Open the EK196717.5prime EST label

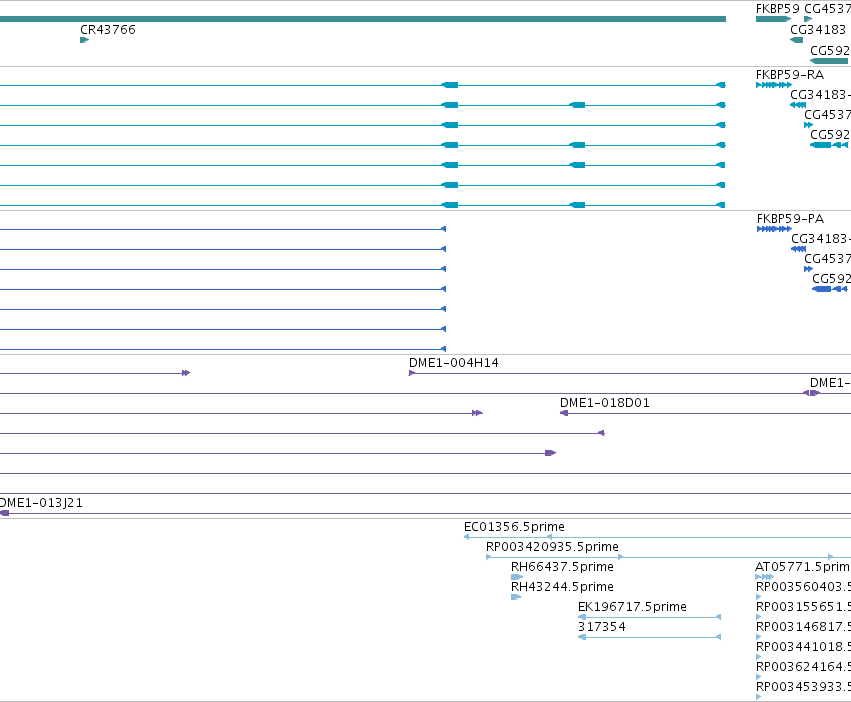coord(632,606)
